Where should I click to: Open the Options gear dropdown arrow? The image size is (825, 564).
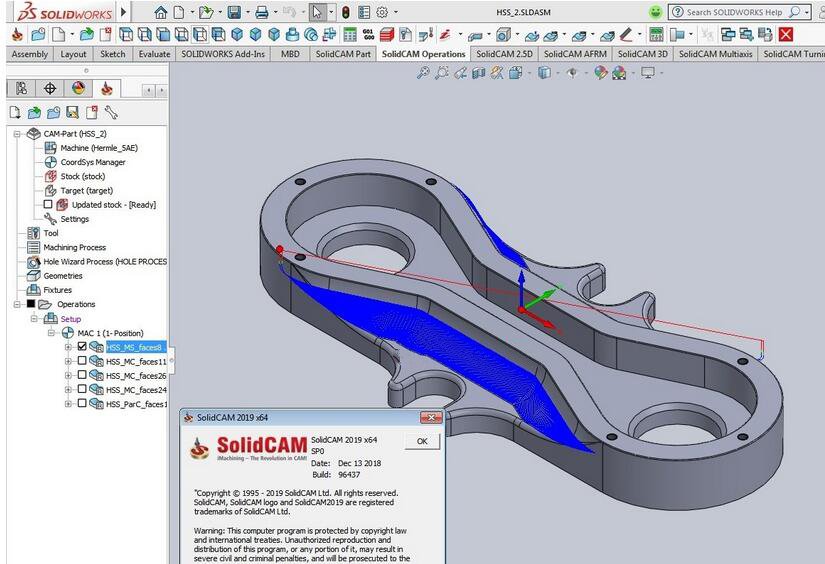[396, 12]
